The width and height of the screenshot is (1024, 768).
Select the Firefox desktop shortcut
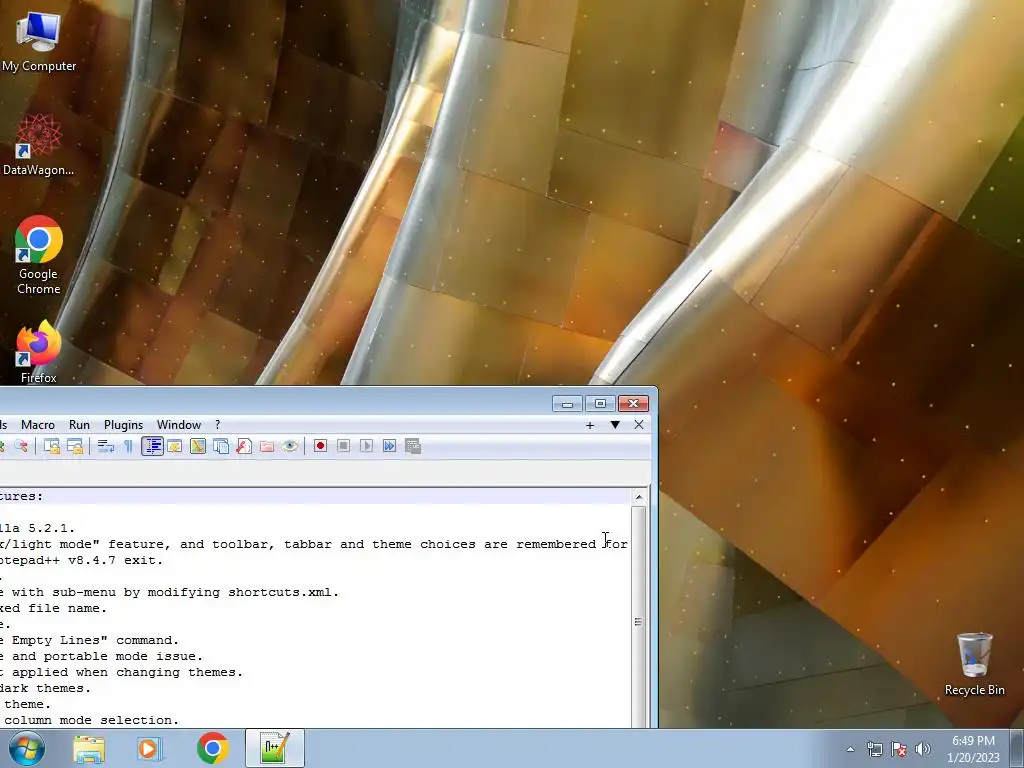[x=39, y=352]
